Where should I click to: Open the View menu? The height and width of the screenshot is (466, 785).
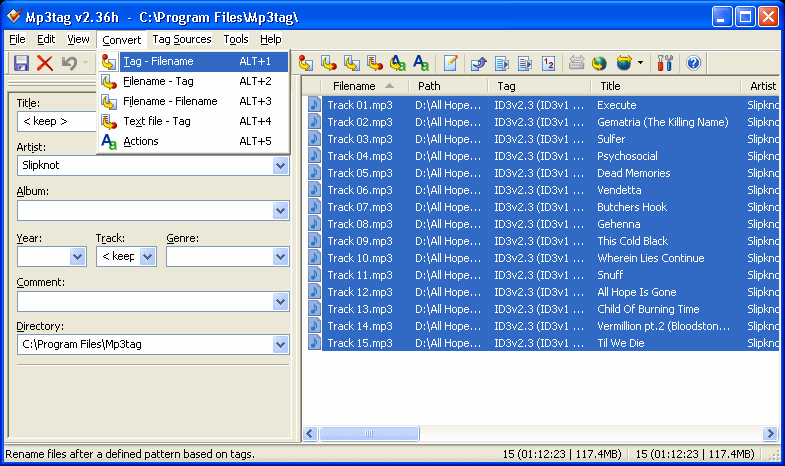pyautogui.click(x=78, y=39)
